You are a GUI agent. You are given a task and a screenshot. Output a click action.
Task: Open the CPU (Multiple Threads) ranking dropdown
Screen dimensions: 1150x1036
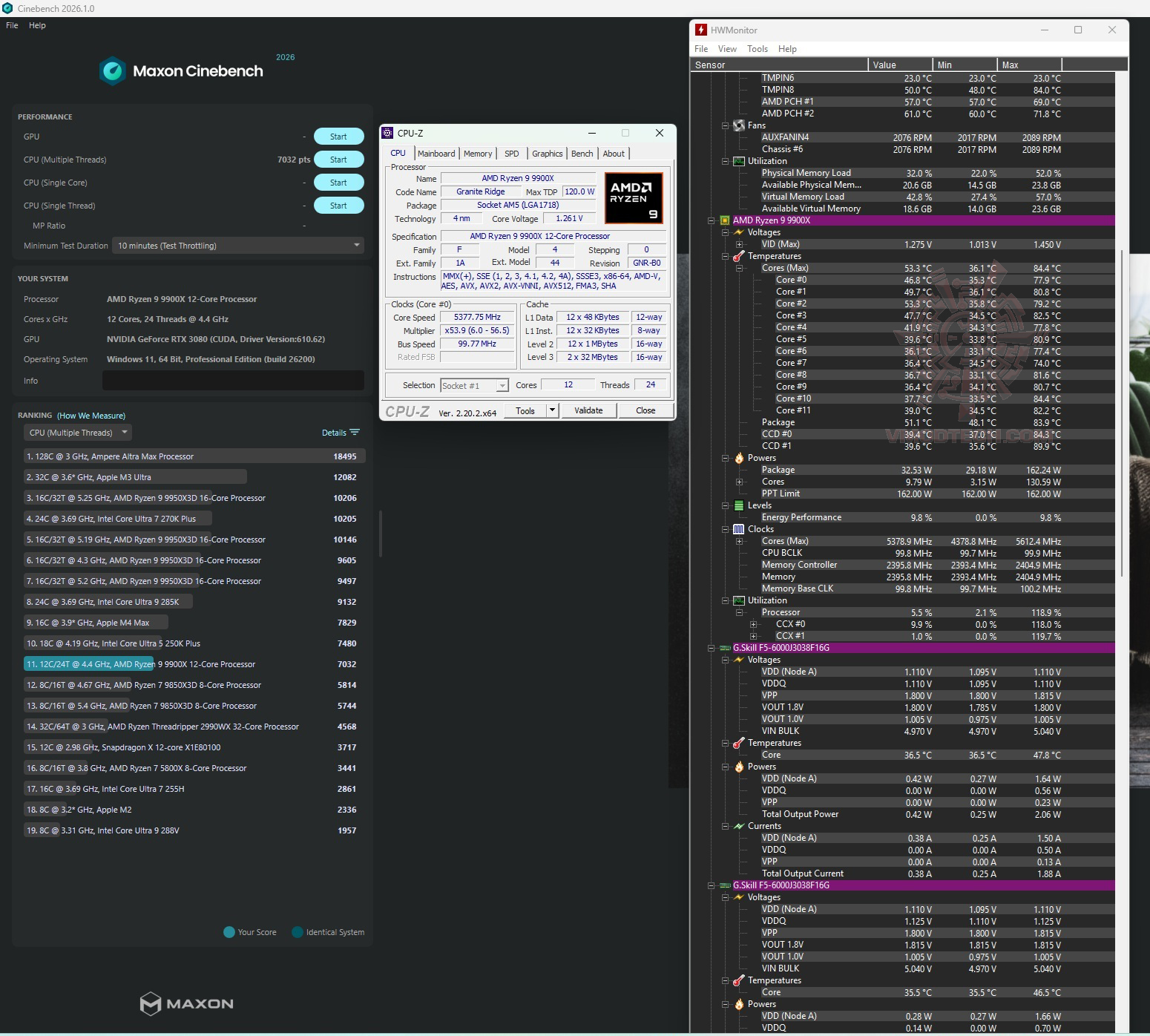pos(78,433)
